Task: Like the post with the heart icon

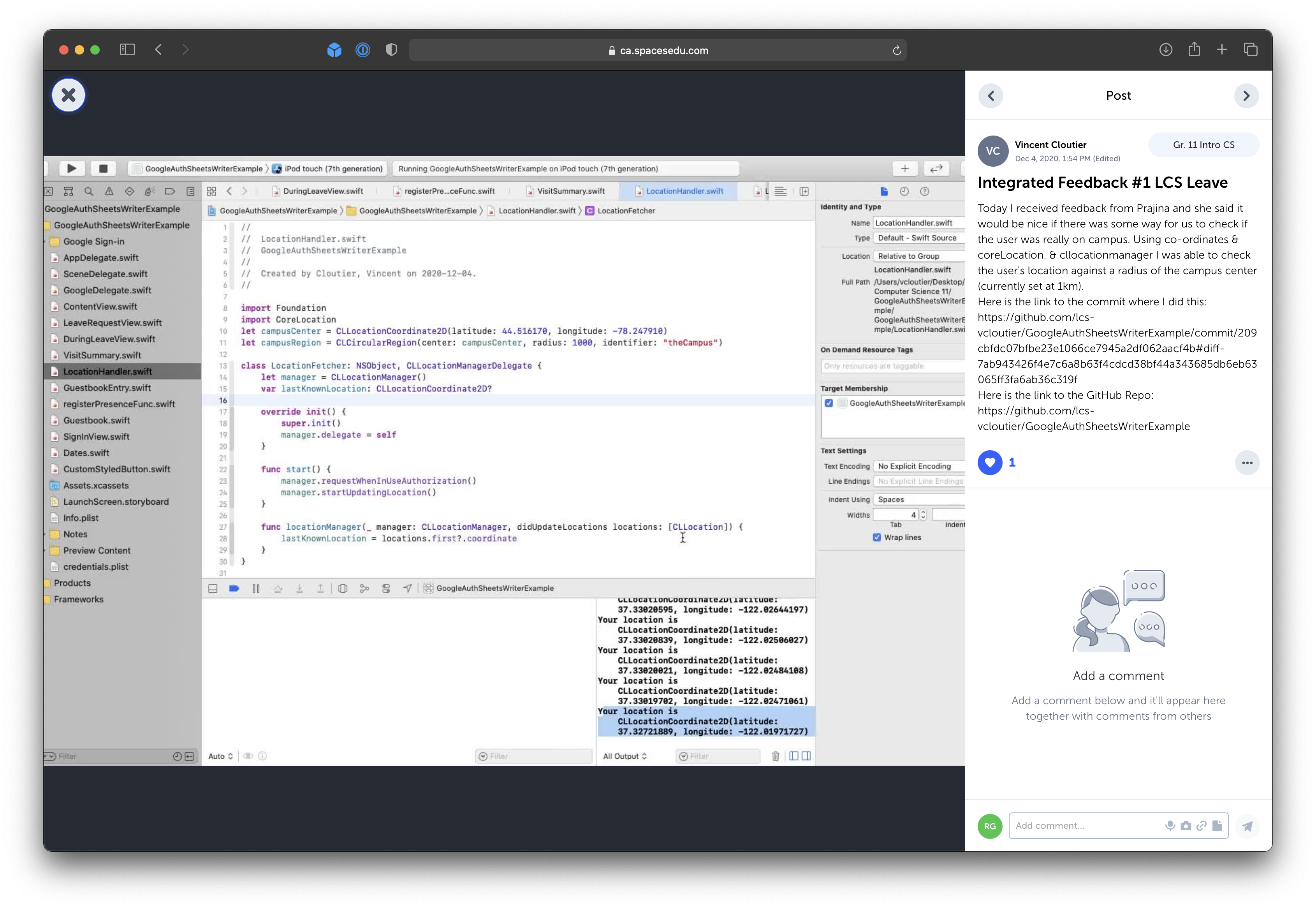Action: tap(990, 462)
